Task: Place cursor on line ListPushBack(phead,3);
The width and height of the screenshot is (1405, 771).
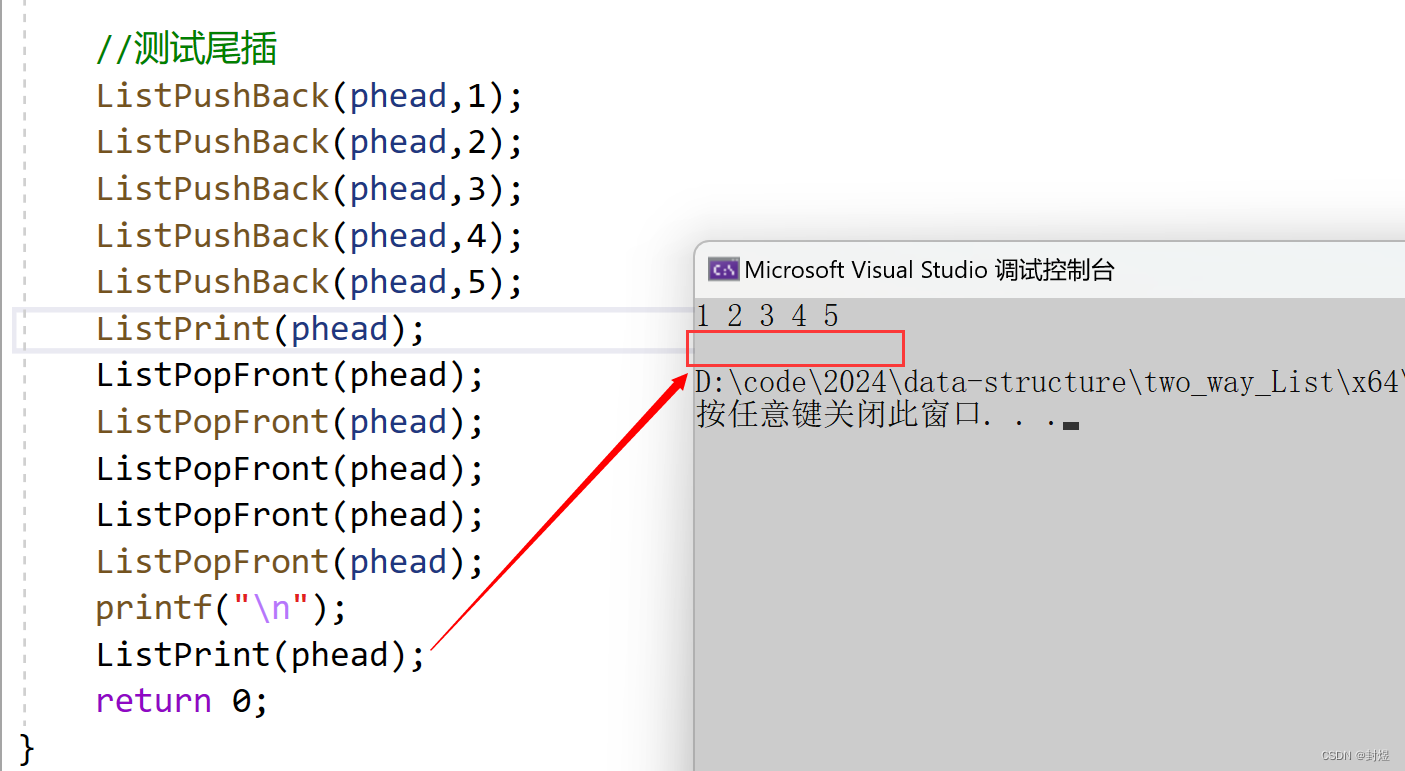Action: 310,189
